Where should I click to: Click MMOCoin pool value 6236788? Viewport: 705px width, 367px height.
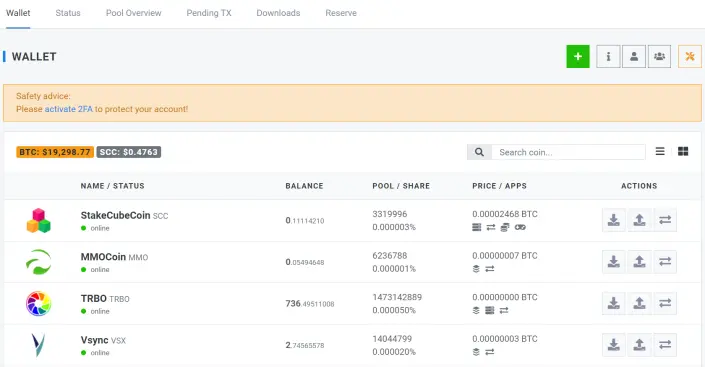(390, 255)
